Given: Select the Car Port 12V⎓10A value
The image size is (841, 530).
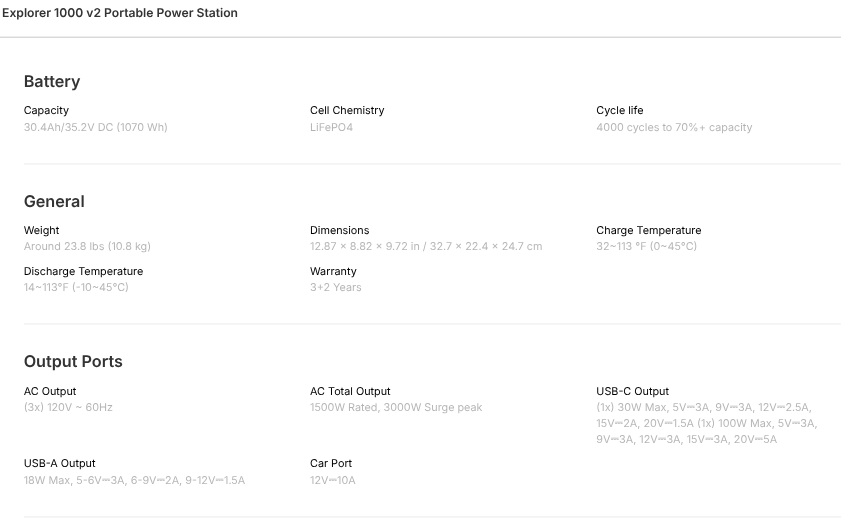Looking at the screenshot, I should click(333, 480).
